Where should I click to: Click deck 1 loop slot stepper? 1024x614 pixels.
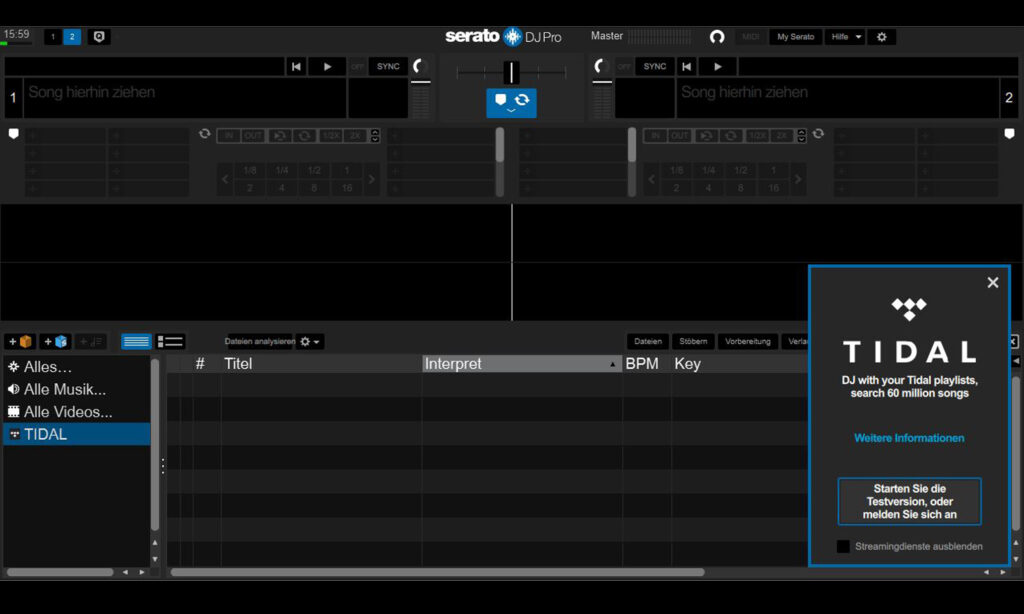click(x=375, y=136)
